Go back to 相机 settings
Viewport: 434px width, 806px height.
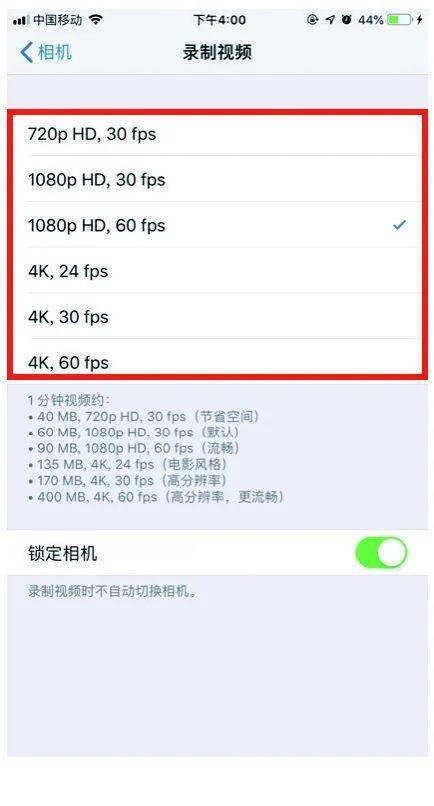46,52
